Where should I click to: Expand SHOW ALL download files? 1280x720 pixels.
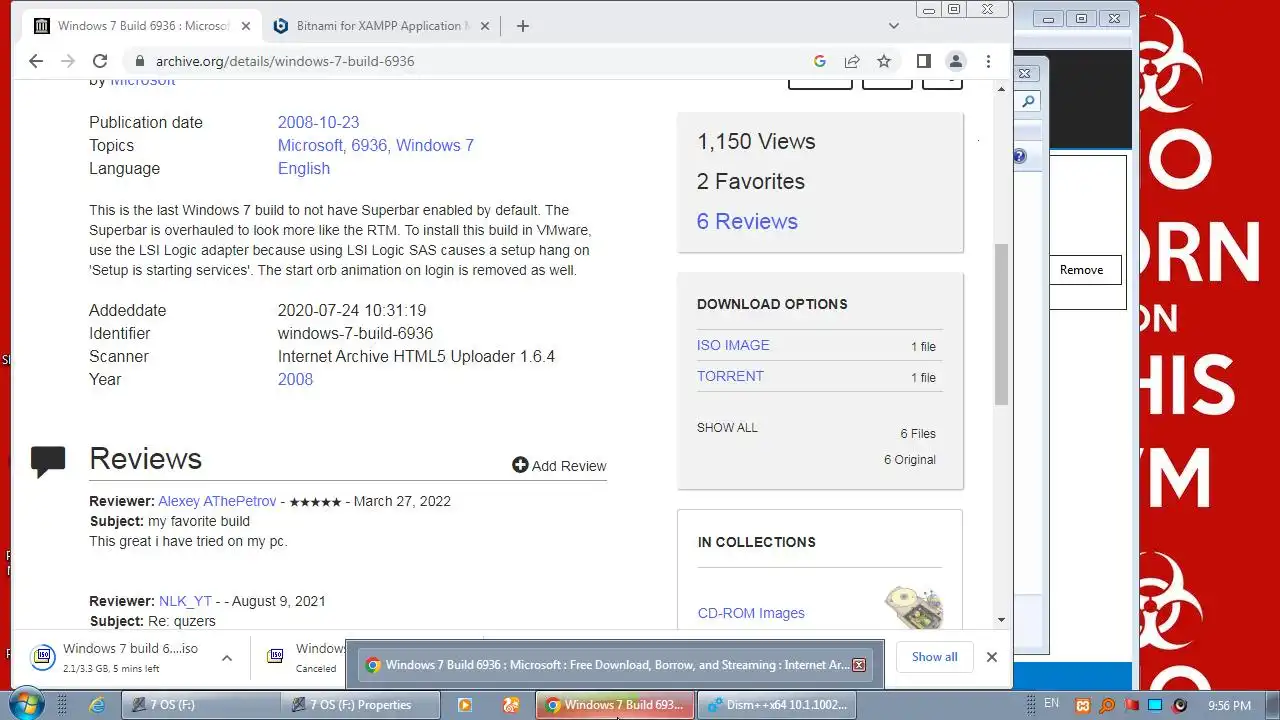(727, 428)
